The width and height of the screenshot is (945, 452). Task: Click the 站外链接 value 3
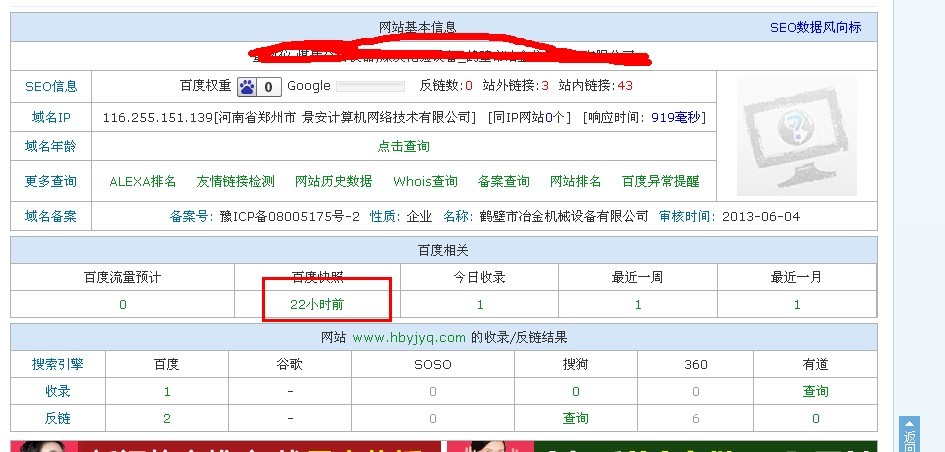tap(545, 86)
